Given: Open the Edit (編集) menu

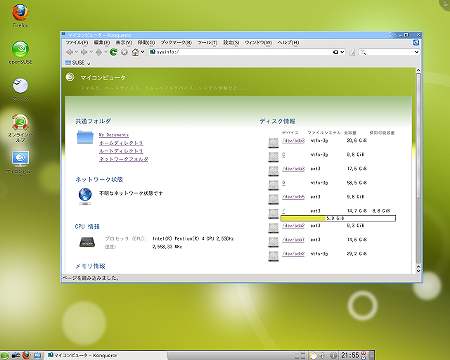Looking at the screenshot, I should click(102, 43).
